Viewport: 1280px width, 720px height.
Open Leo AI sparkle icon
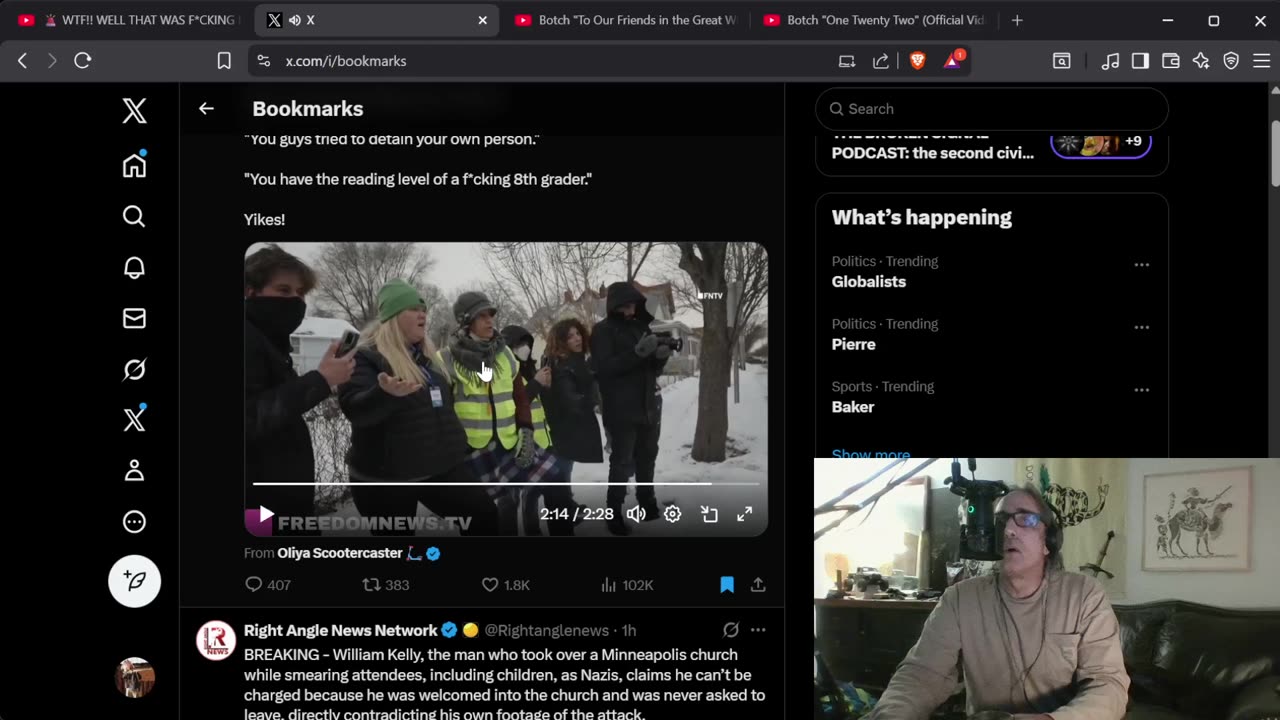coord(1201,61)
